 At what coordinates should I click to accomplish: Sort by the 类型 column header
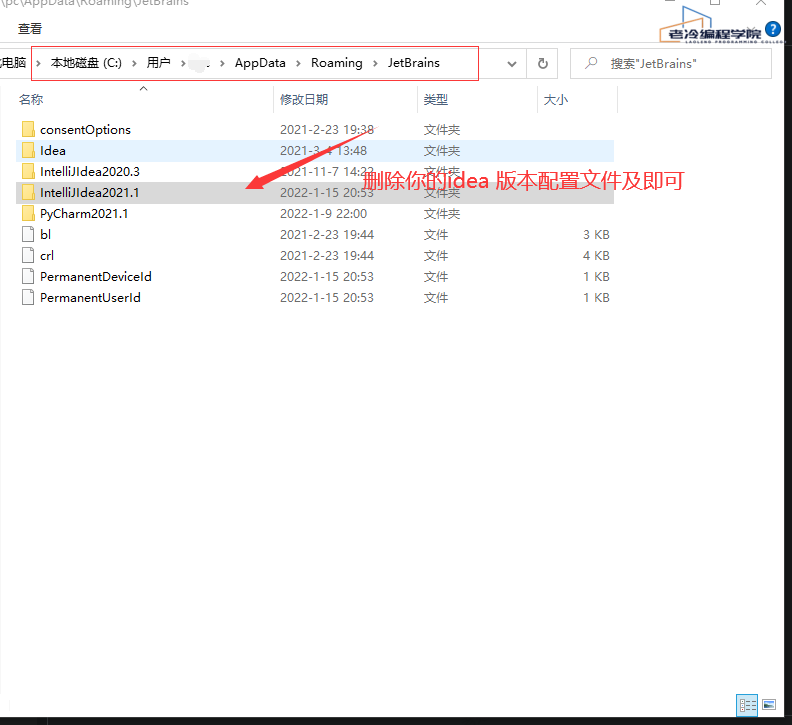(436, 100)
